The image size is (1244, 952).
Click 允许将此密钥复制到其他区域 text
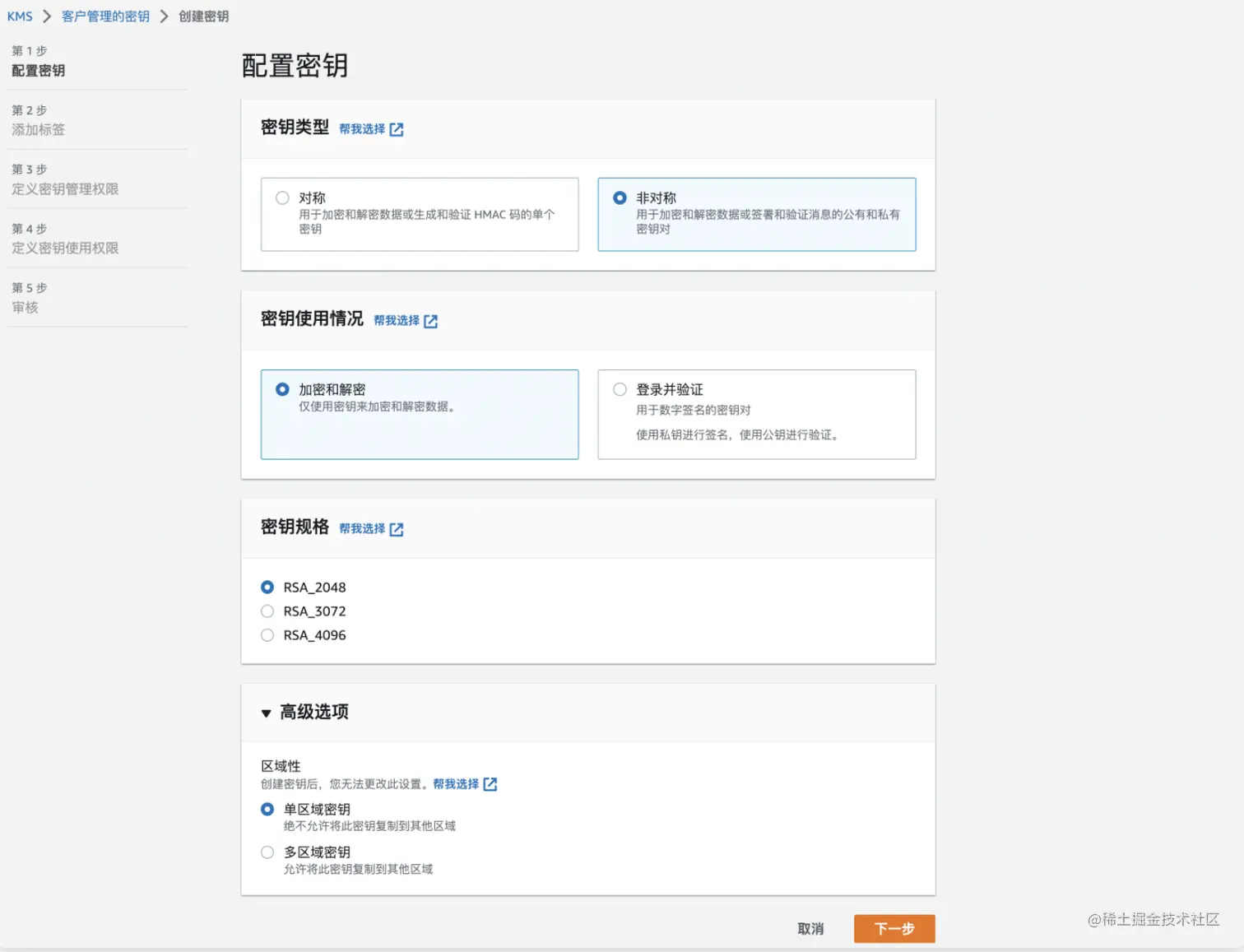358,870
